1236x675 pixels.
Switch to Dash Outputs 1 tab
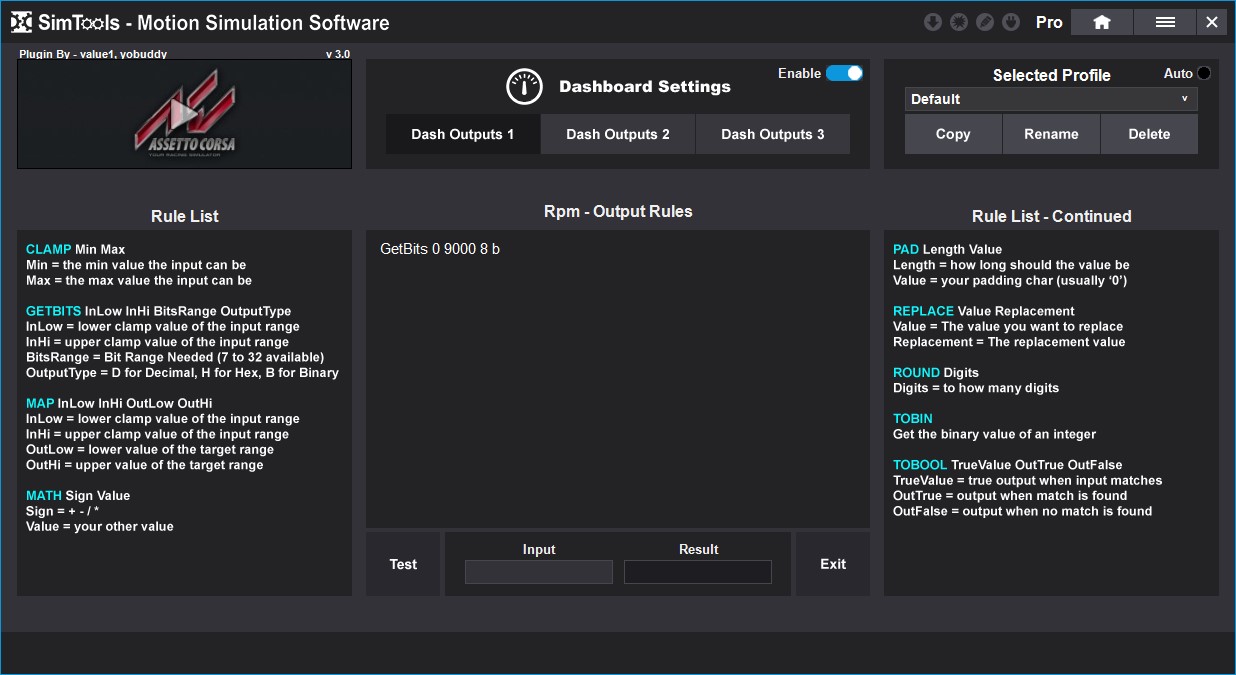point(463,134)
